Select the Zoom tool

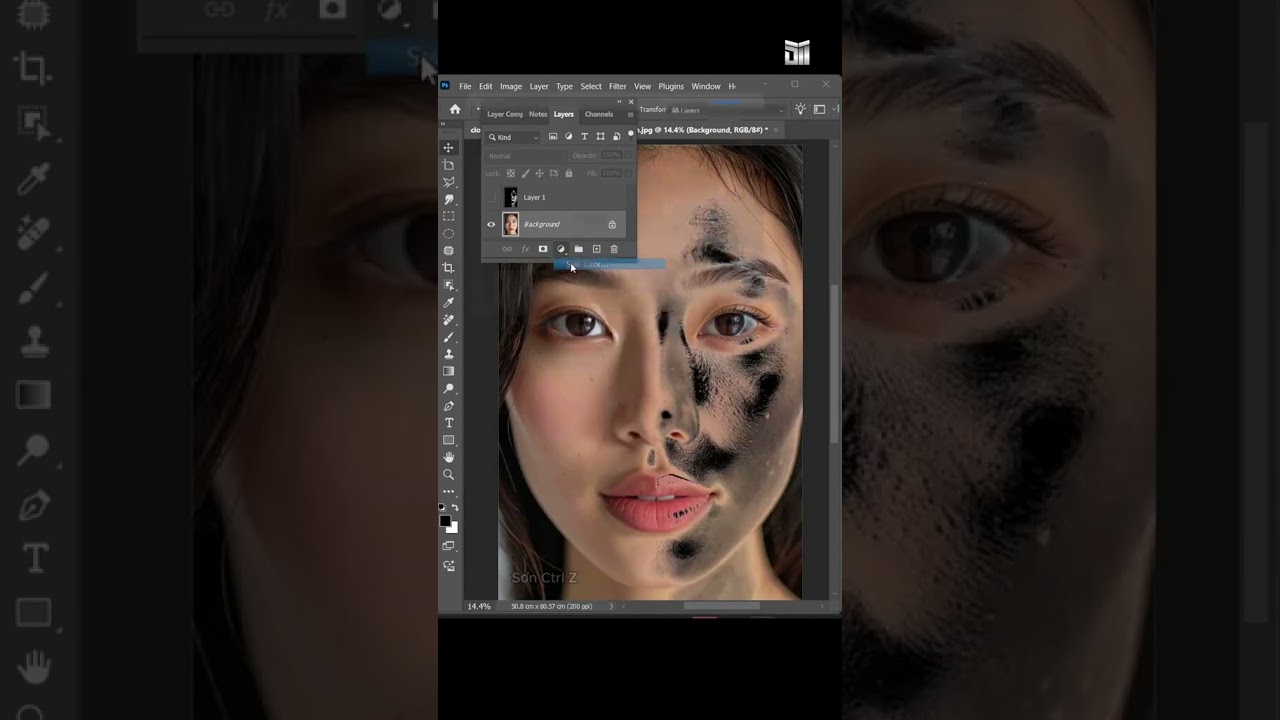[449, 474]
